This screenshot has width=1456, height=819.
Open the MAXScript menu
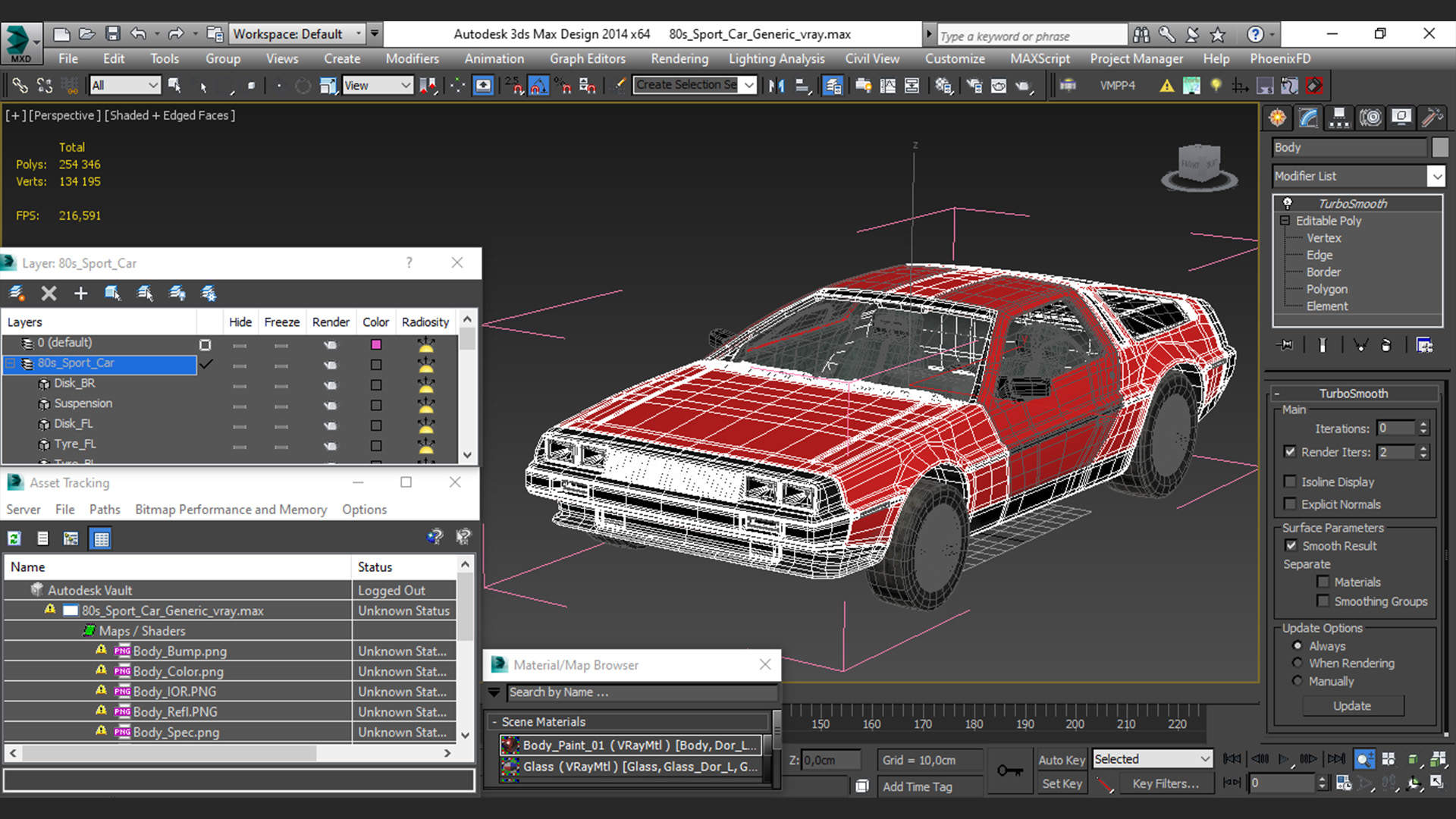click(x=1040, y=58)
